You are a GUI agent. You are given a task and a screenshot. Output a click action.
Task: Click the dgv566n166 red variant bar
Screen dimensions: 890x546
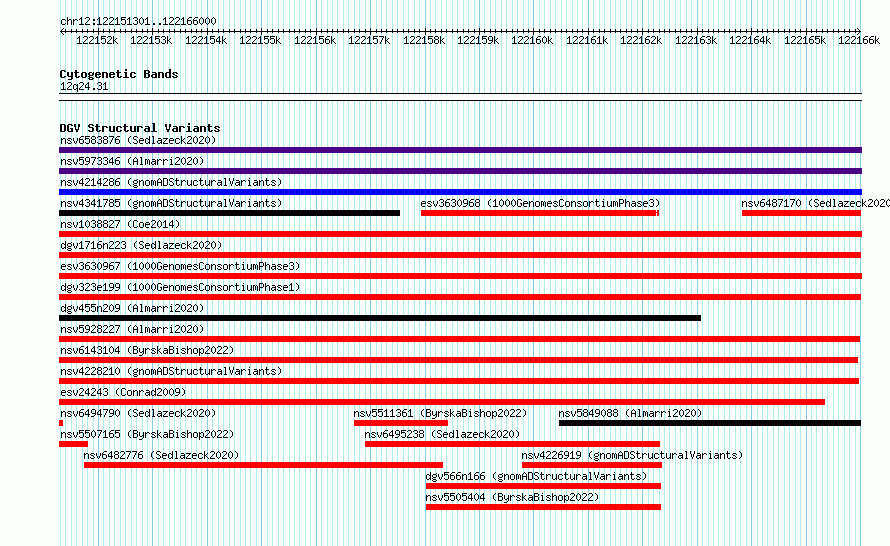point(543,486)
